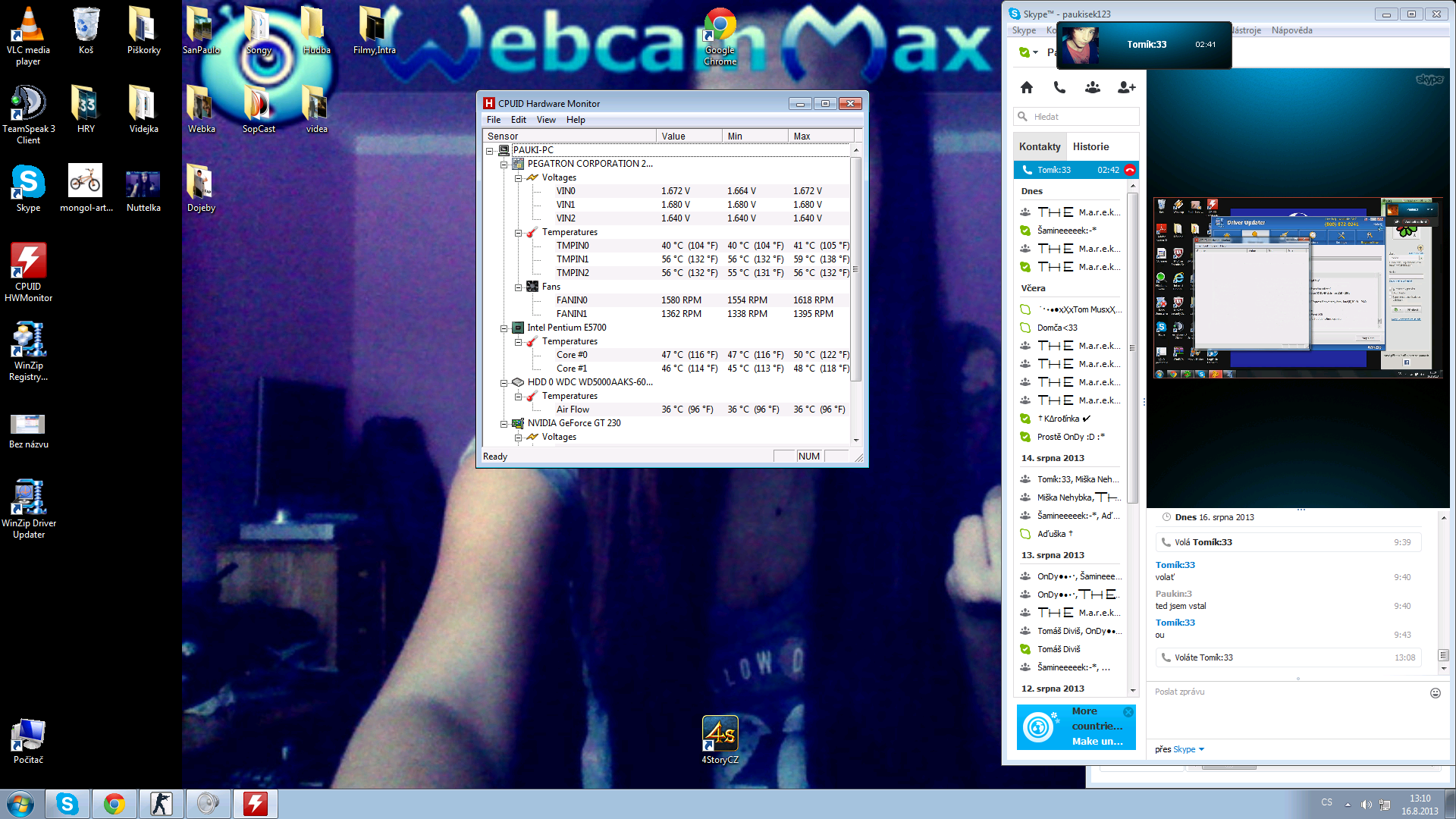Collapse the Voltages node under PEGATRON

pyautogui.click(x=519, y=178)
